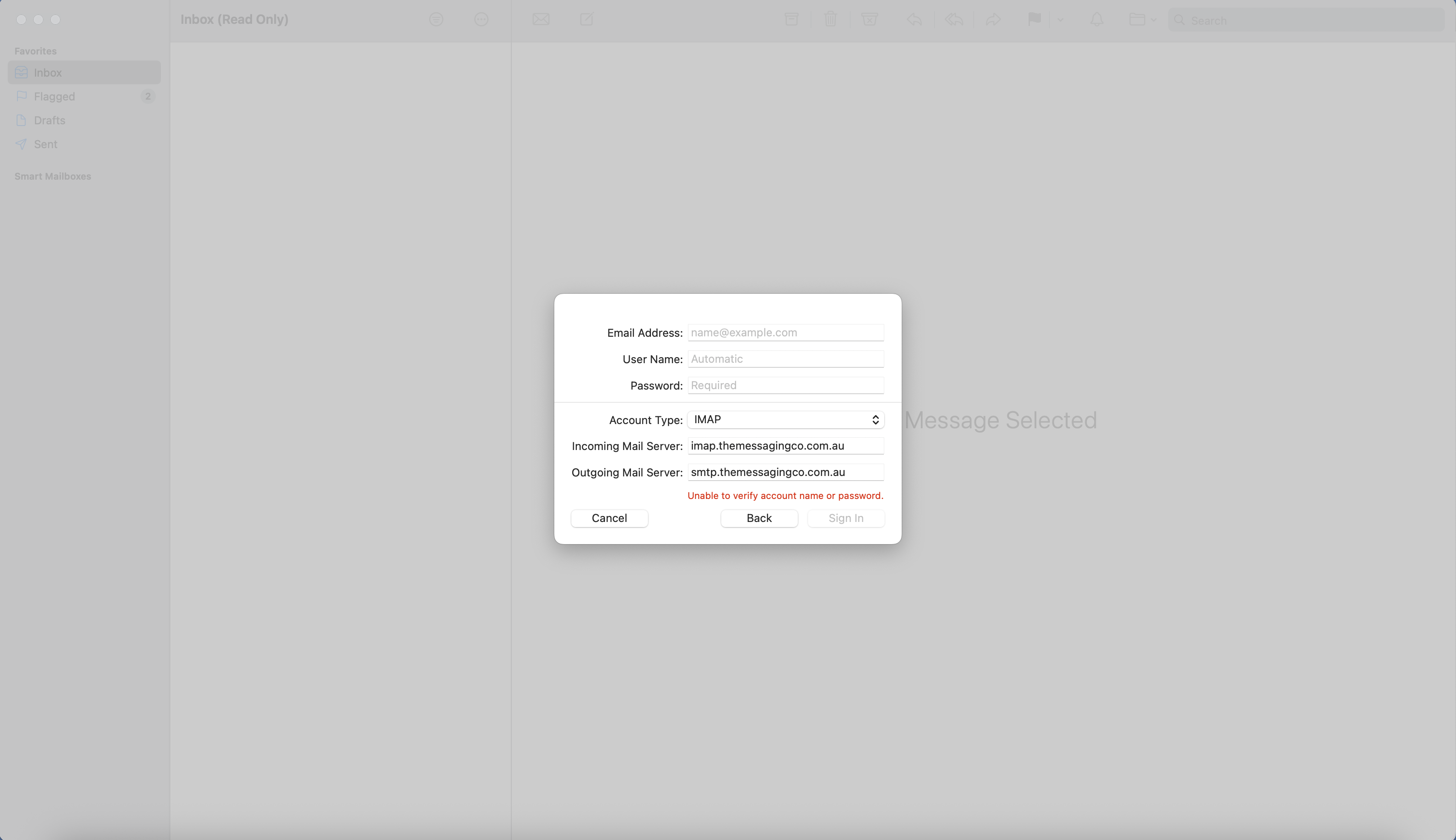Move message to Junk

coord(869,20)
